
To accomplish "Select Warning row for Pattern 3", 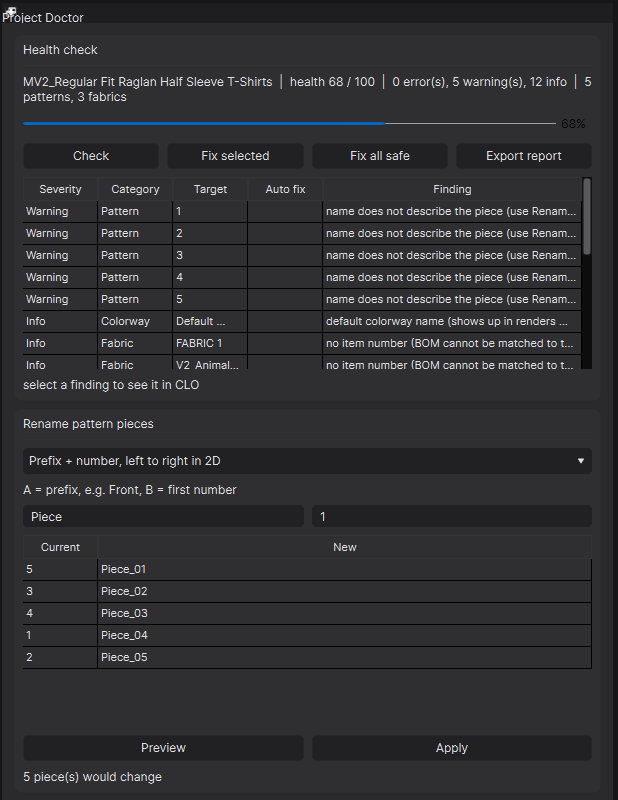I will [302, 255].
